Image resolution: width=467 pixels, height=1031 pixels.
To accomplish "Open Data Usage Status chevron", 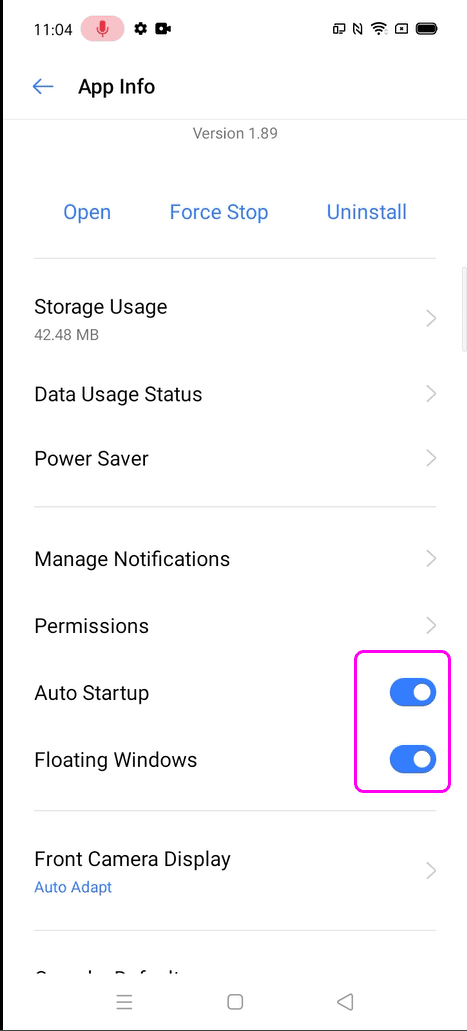I will point(431,394).
